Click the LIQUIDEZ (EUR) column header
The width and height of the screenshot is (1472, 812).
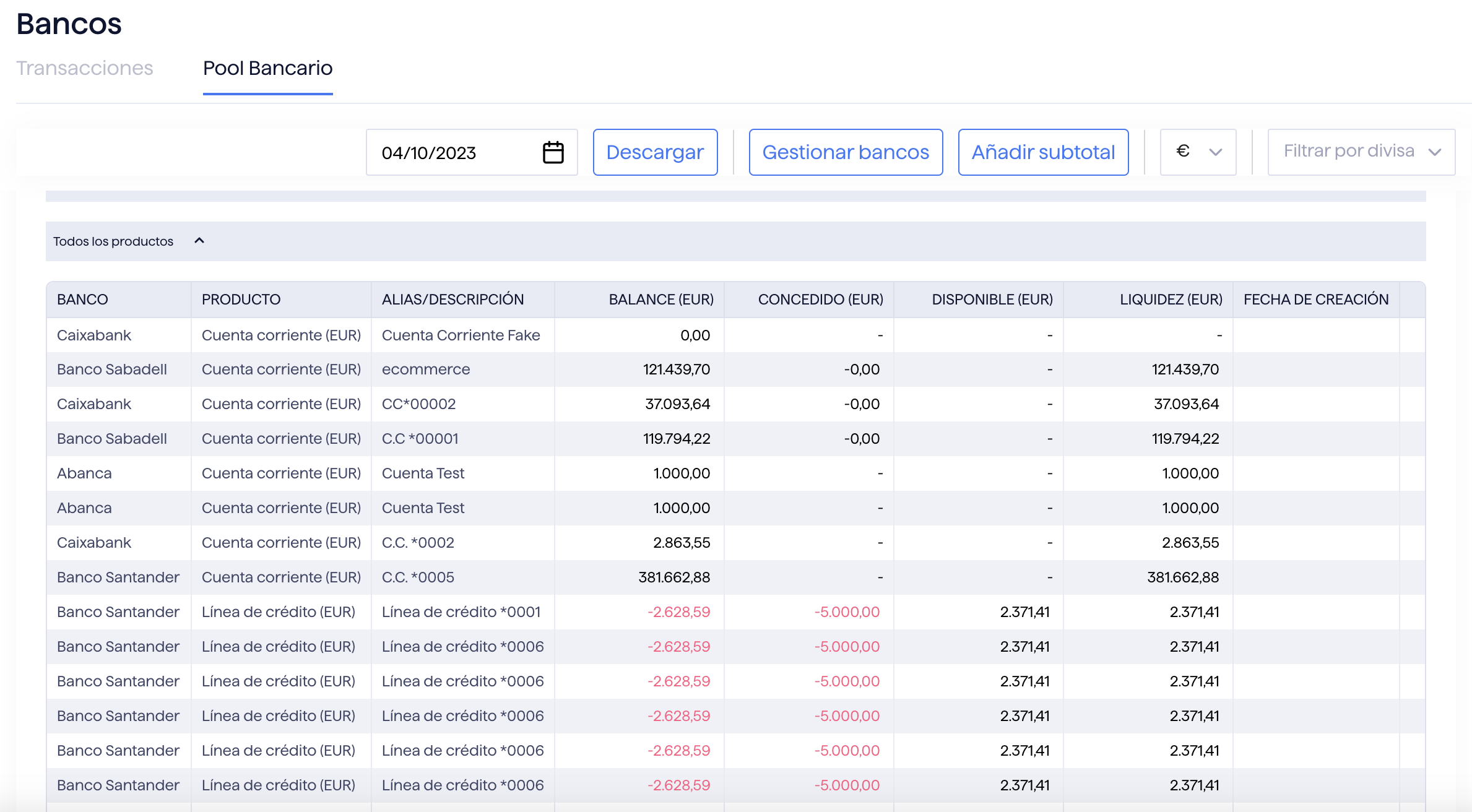1171,300
